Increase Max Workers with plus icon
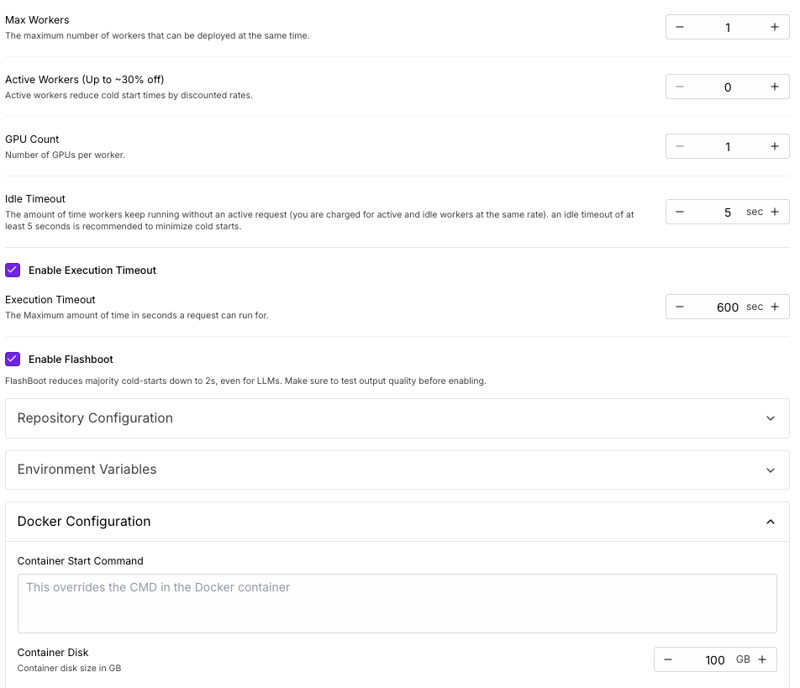Viewport: 800px width, 688px height. [774, 27]
